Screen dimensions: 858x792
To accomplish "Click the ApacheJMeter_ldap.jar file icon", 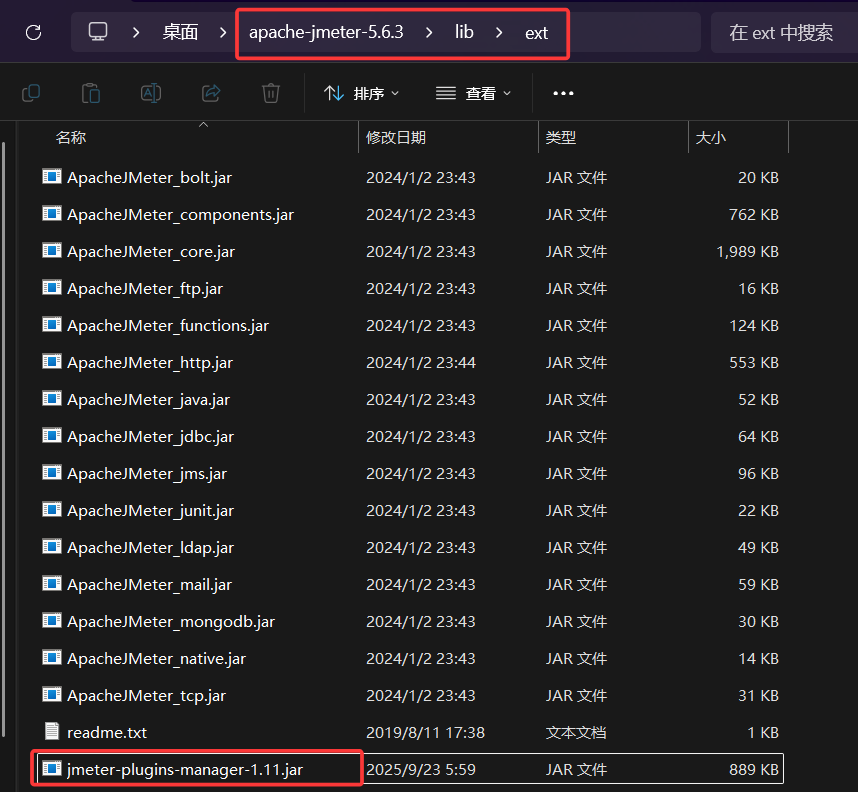I will click(x=51, y=547).
